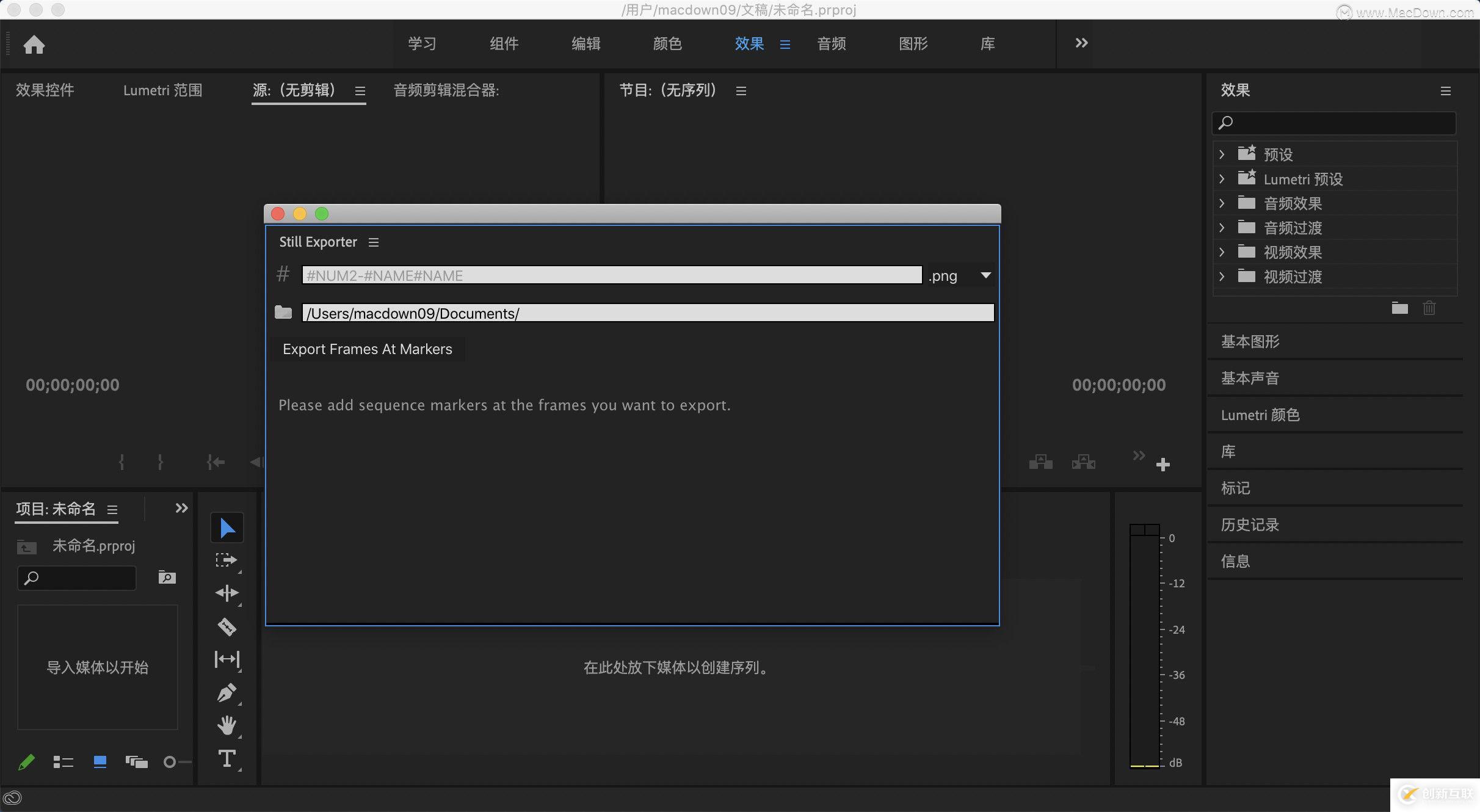The width and height of the screenshot is (1480, 812).
Task: Click the Documents output path field
Action: [x=648, y=313]
